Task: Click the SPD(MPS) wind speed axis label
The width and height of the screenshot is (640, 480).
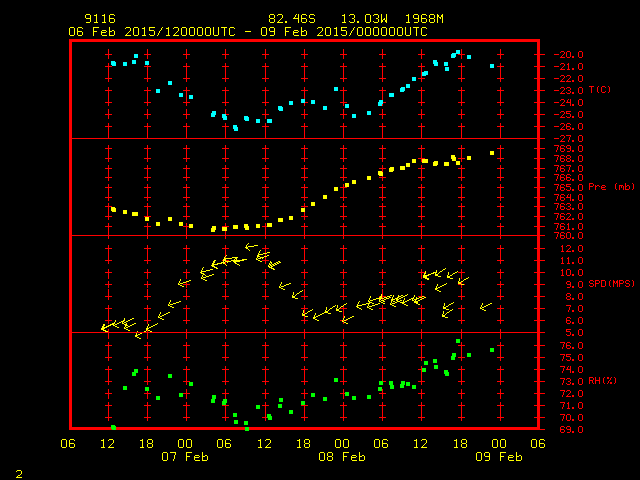Action: pos(611,283)
